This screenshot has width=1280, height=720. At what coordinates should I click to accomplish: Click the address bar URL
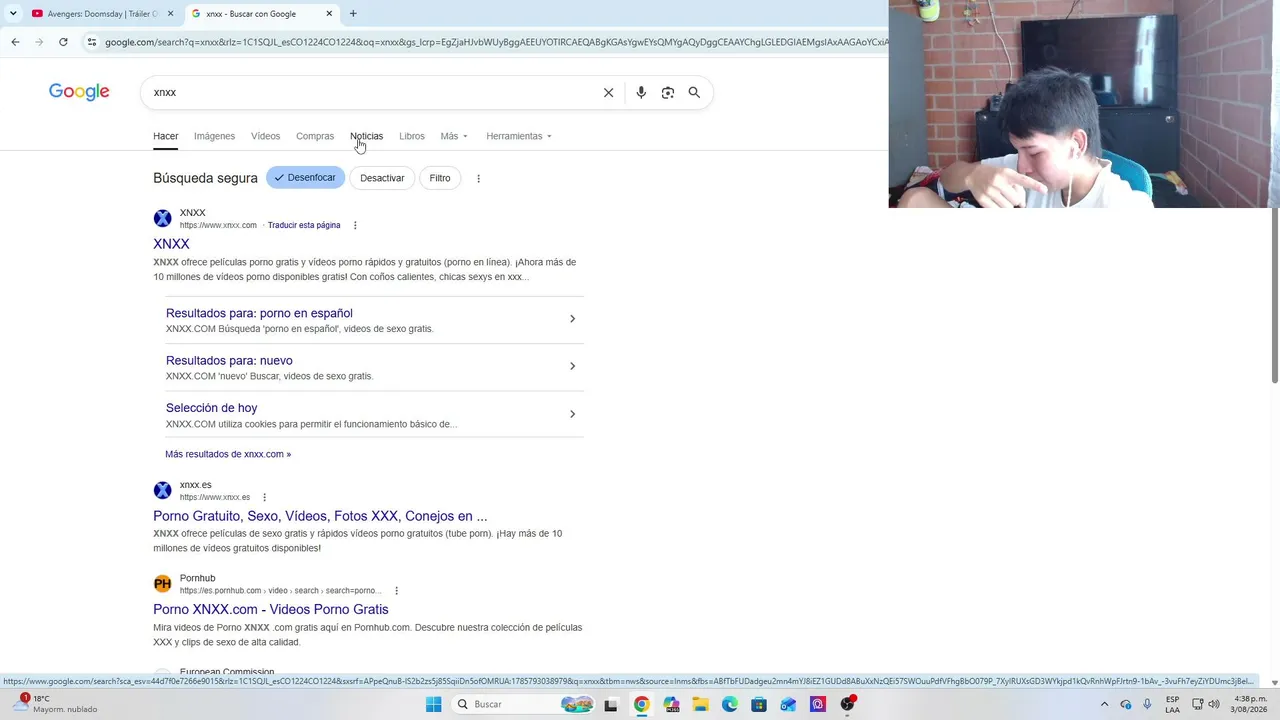point(495,42)
